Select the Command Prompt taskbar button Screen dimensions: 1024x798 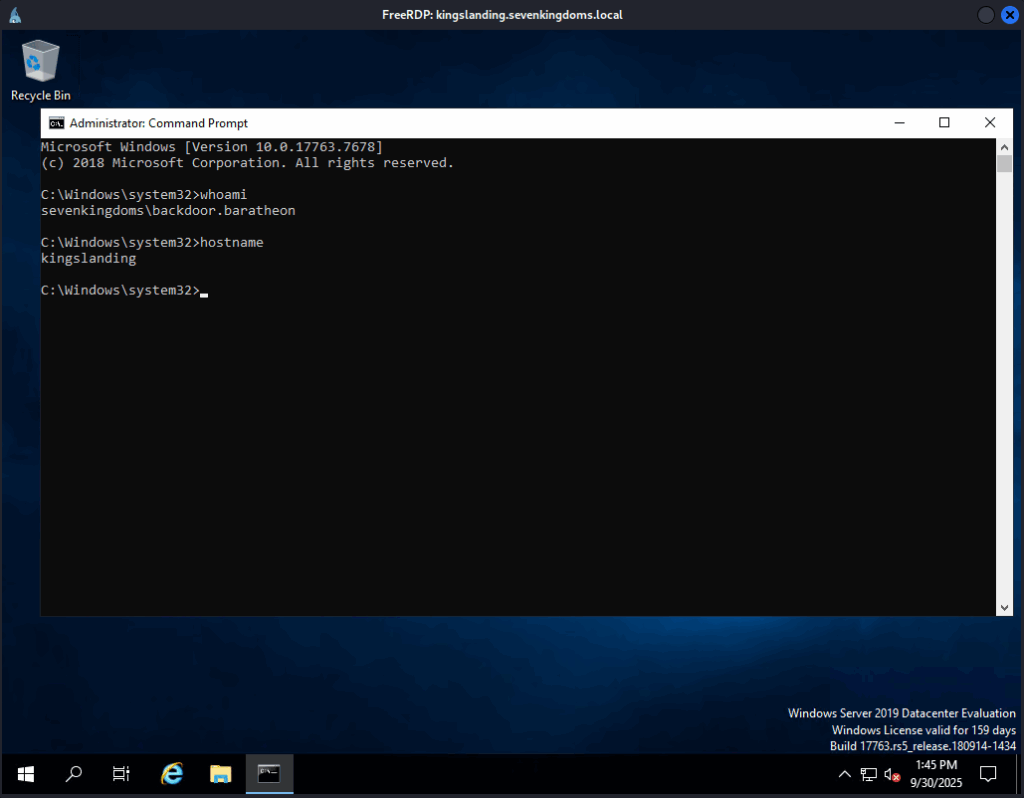(269, 773)
